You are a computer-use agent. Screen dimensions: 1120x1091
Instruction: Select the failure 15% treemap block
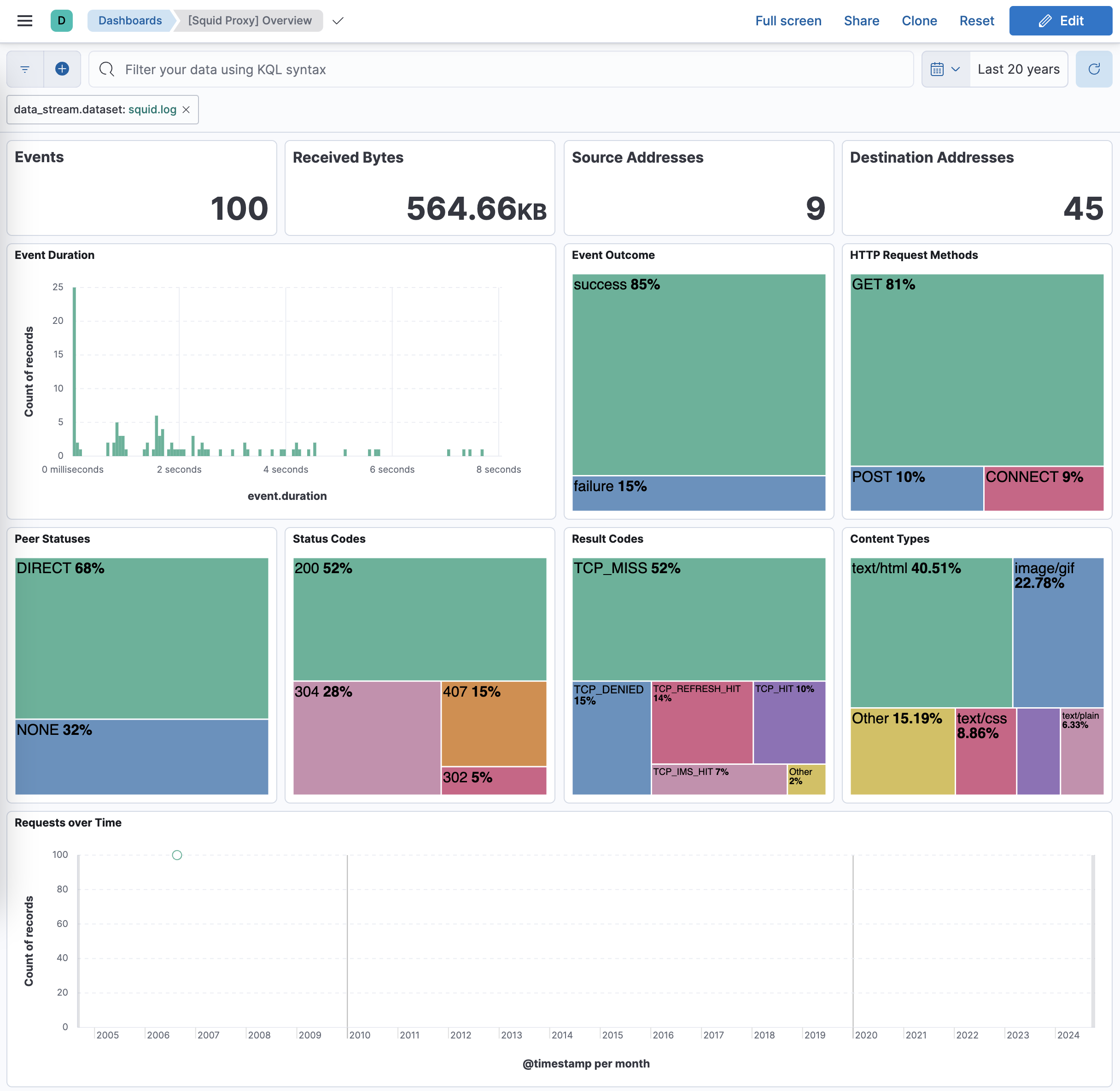698,494
